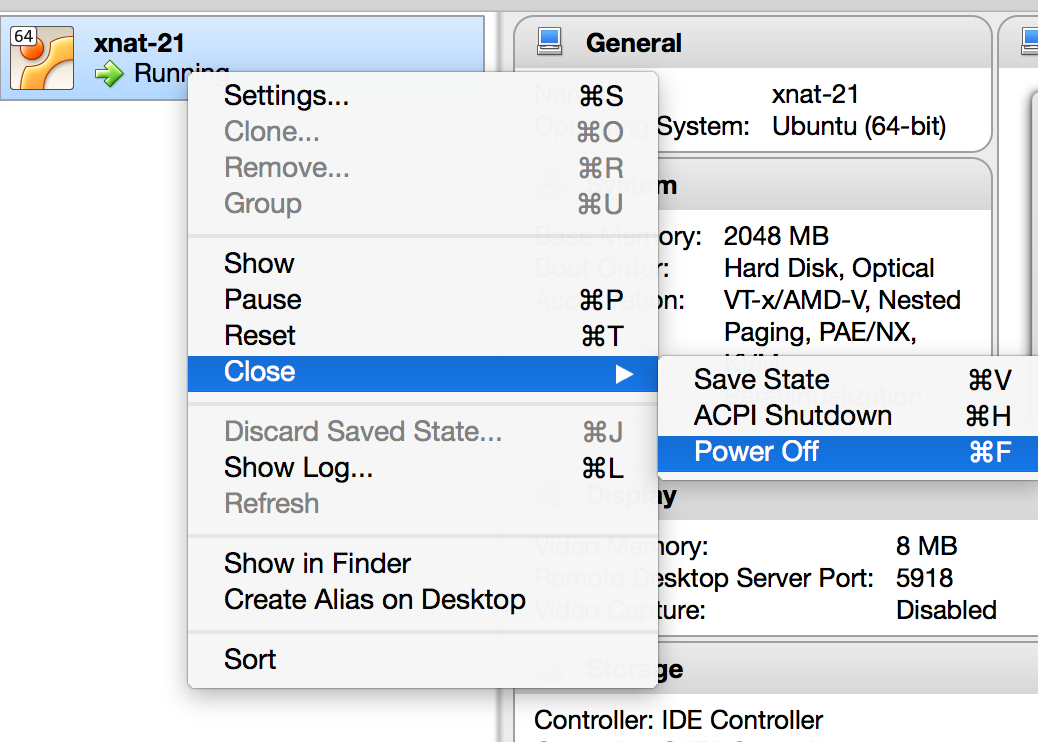
Task: Open Show Log... entry
Action: (298, 468)
